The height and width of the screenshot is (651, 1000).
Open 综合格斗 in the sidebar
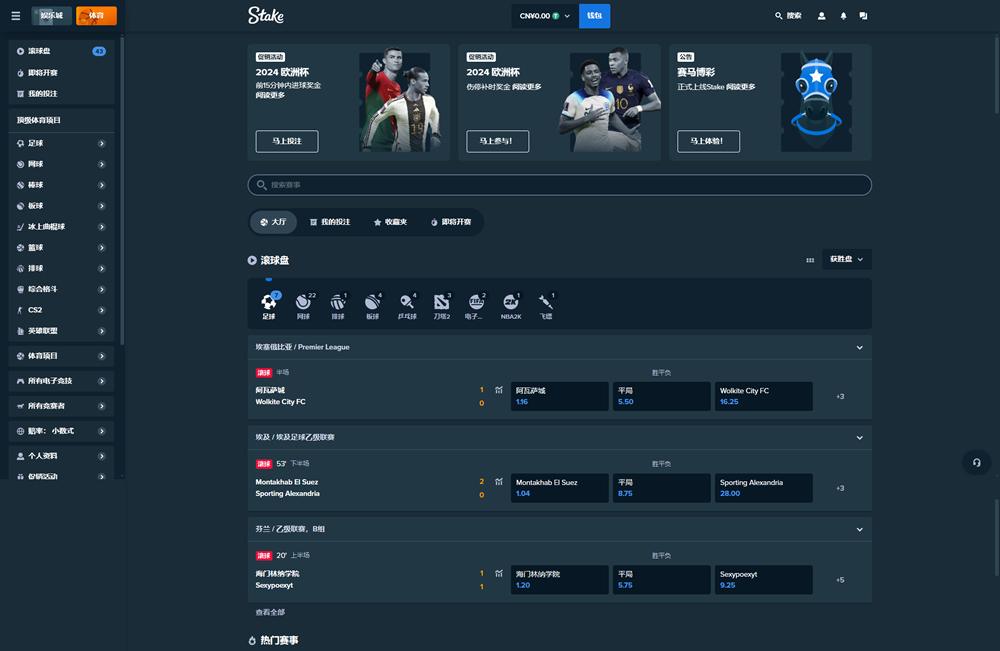61,289
